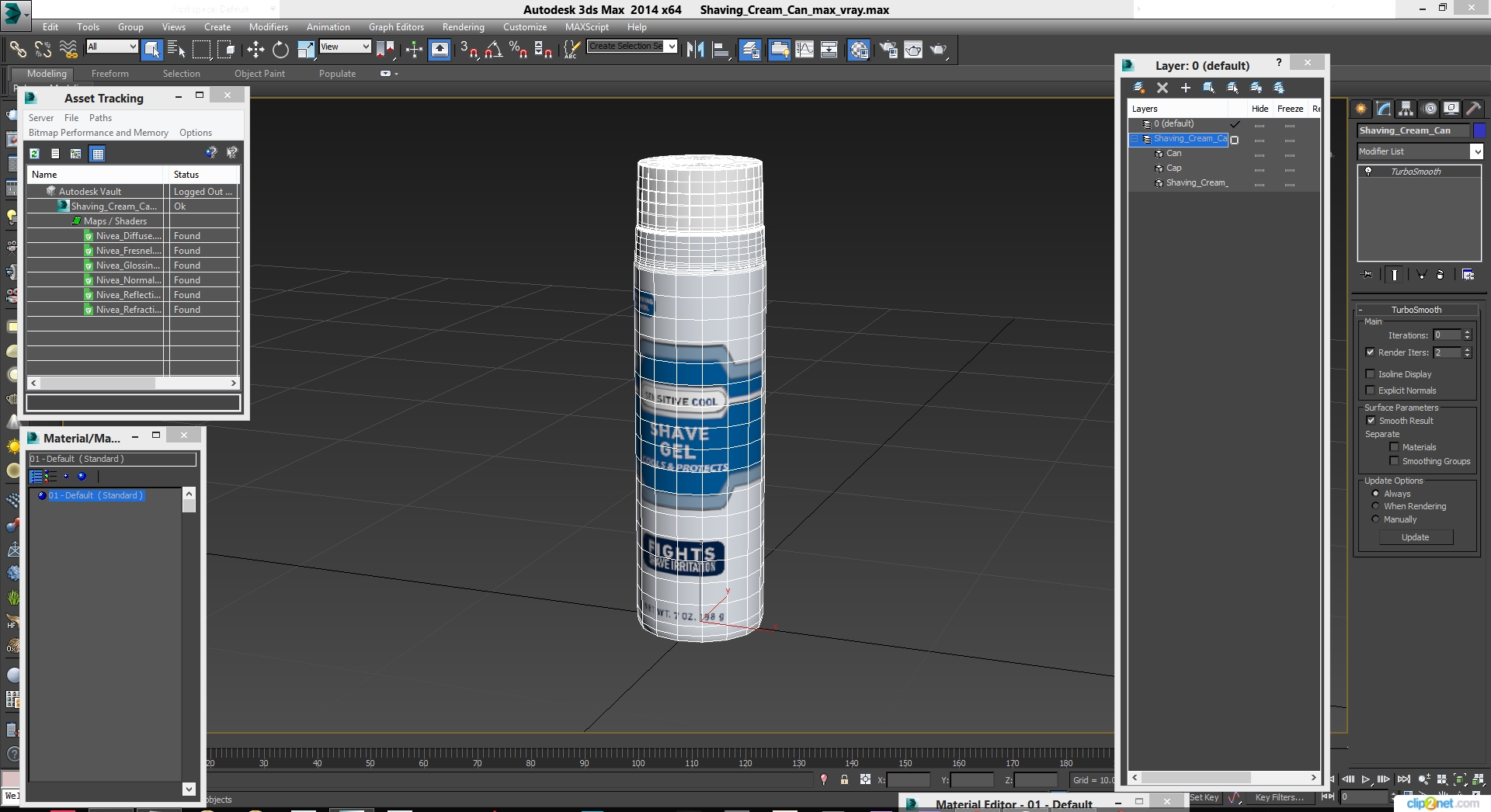Click the Key Filters button

point(1280,797)
